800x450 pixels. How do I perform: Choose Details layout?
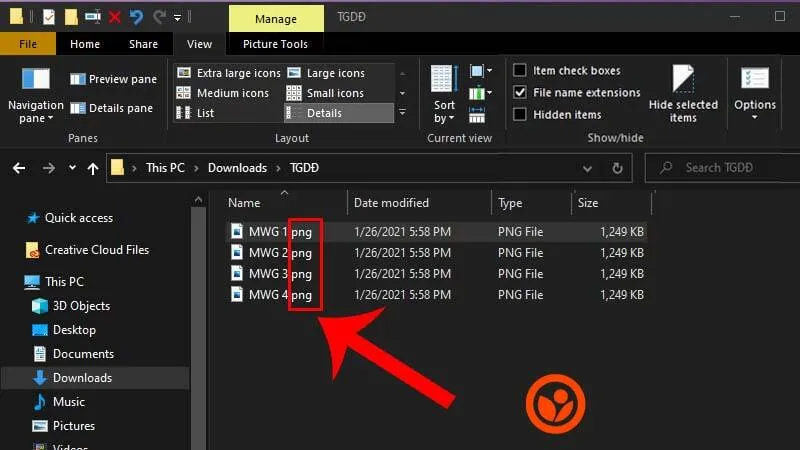click(339, 113)
